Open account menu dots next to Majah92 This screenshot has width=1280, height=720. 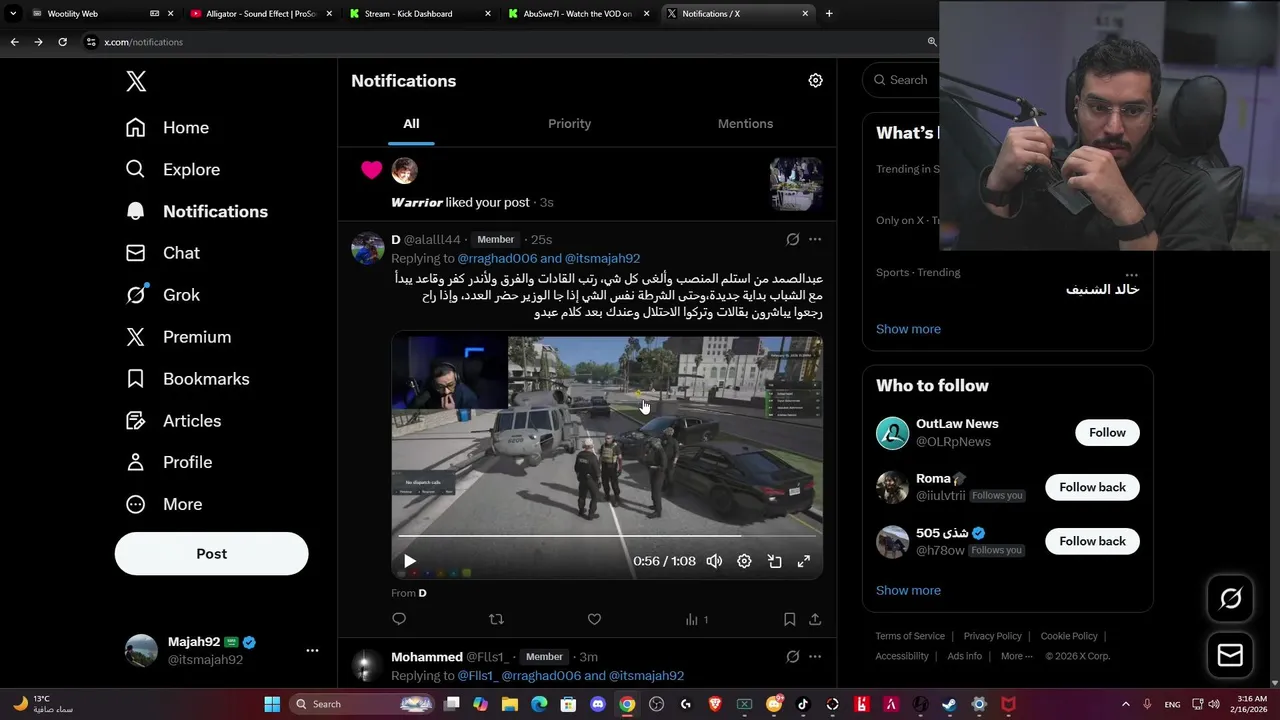coord(312,650)
